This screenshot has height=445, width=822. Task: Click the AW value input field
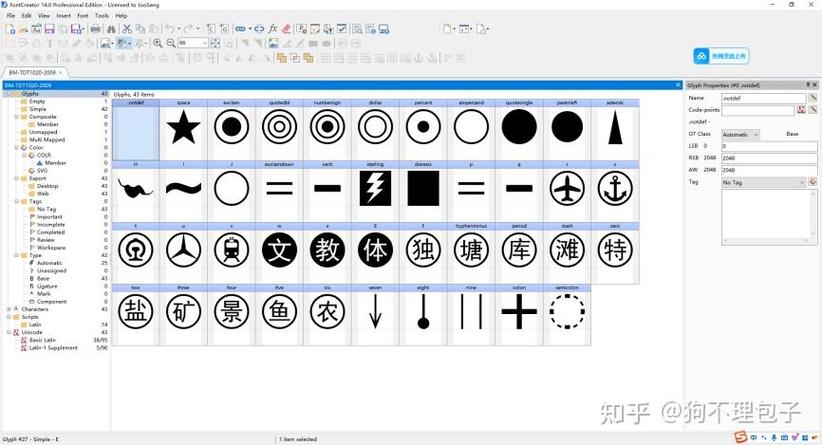coord(769,170)
